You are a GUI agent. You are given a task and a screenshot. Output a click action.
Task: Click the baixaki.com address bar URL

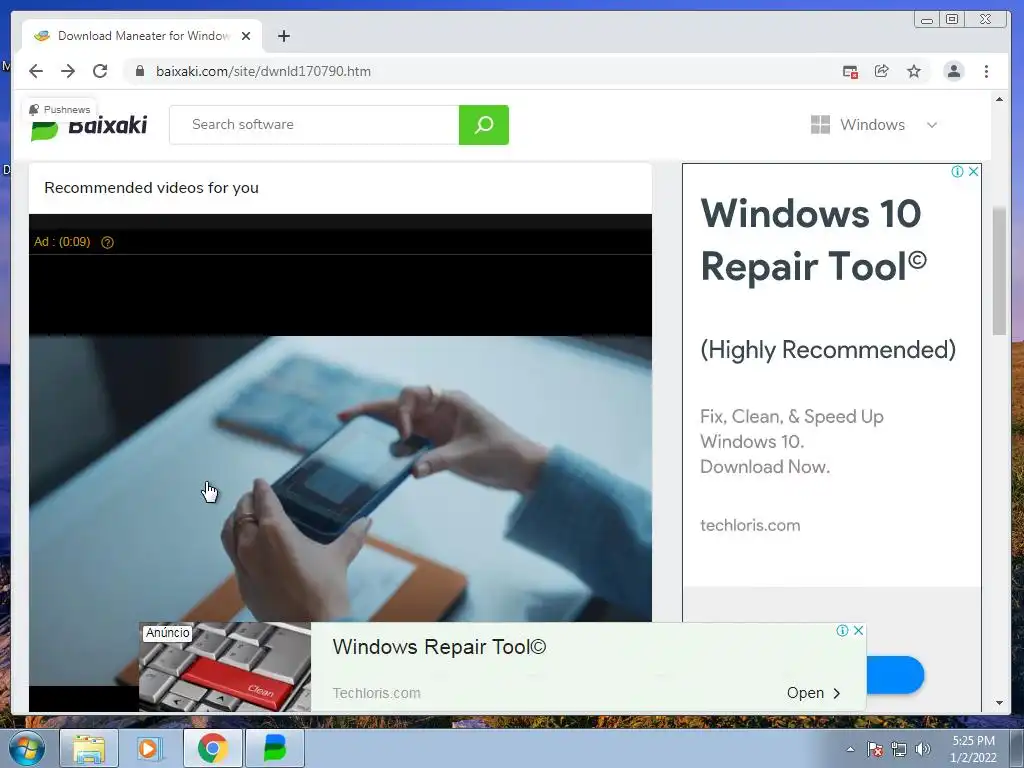tap(263, 71)
